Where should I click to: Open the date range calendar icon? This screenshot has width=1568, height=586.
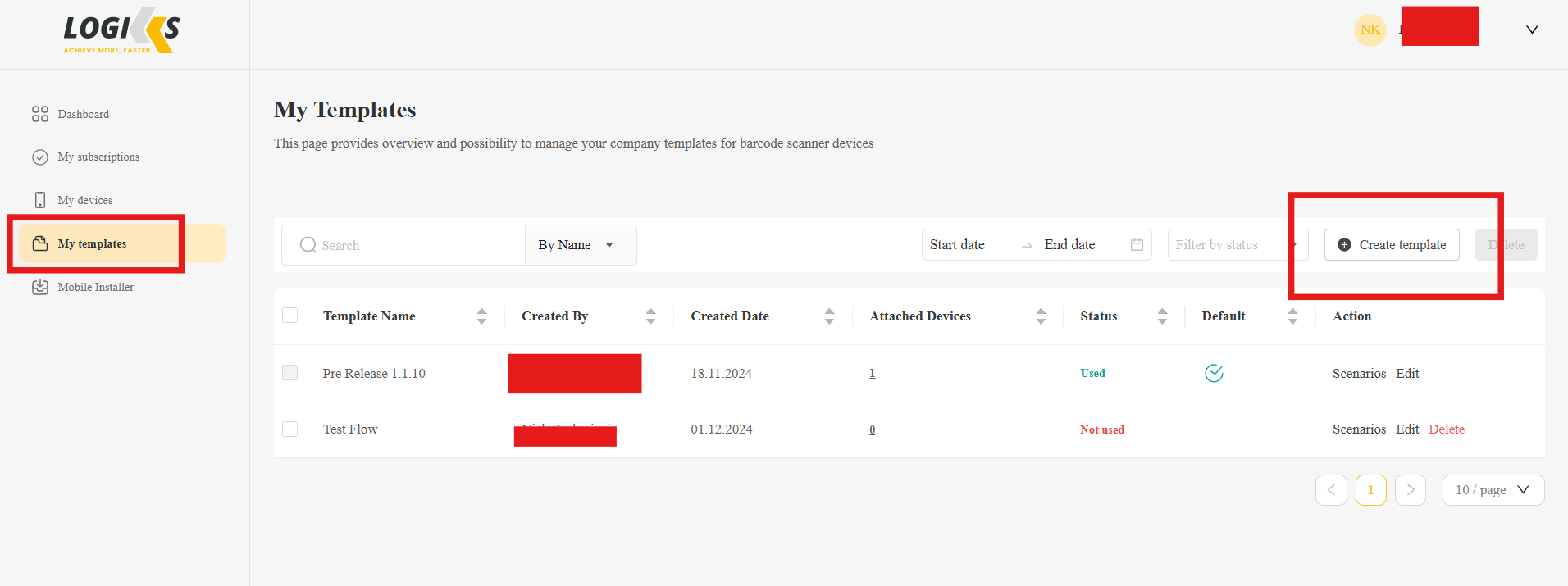(x=1137, y=245)
